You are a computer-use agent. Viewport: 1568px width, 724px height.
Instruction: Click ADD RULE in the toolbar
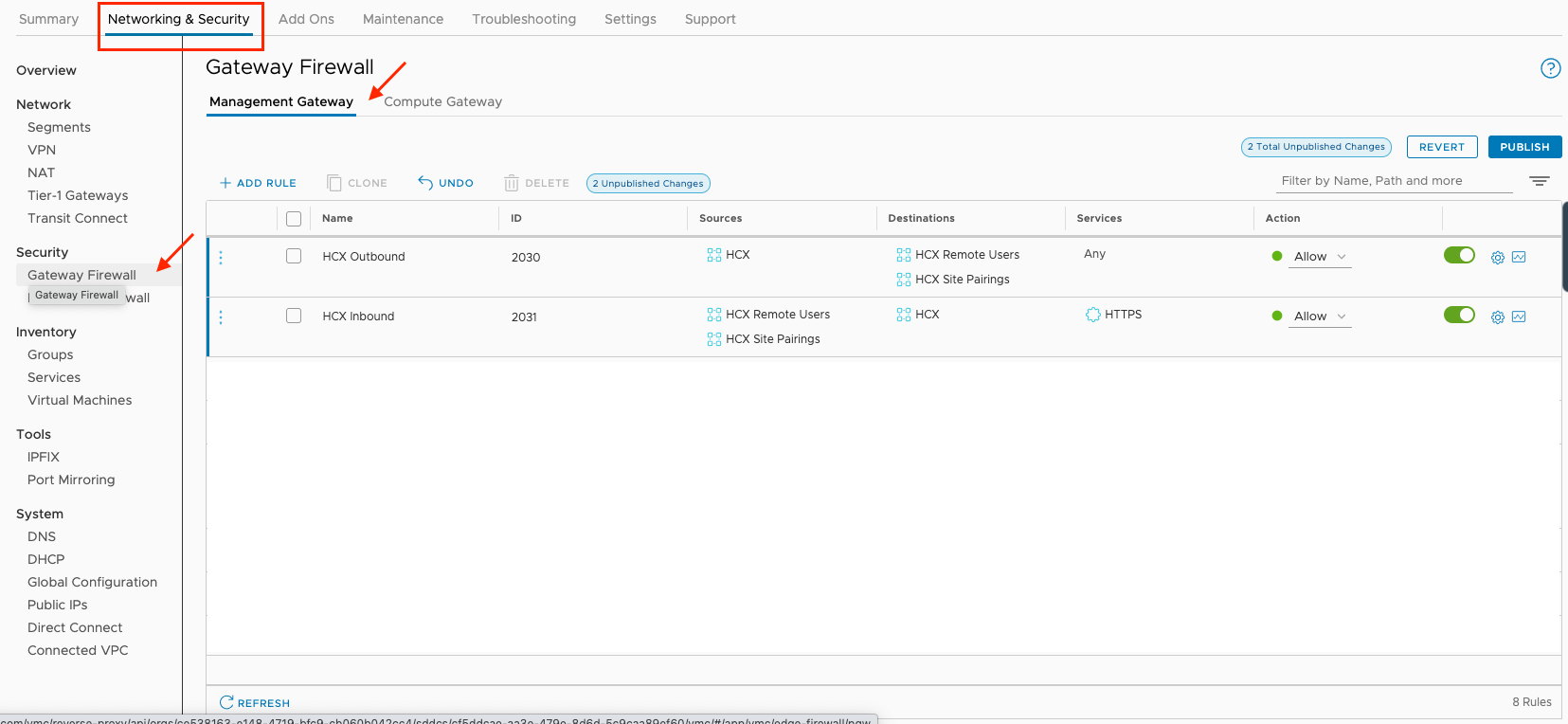pyautogui.click(x=258, y=183)
